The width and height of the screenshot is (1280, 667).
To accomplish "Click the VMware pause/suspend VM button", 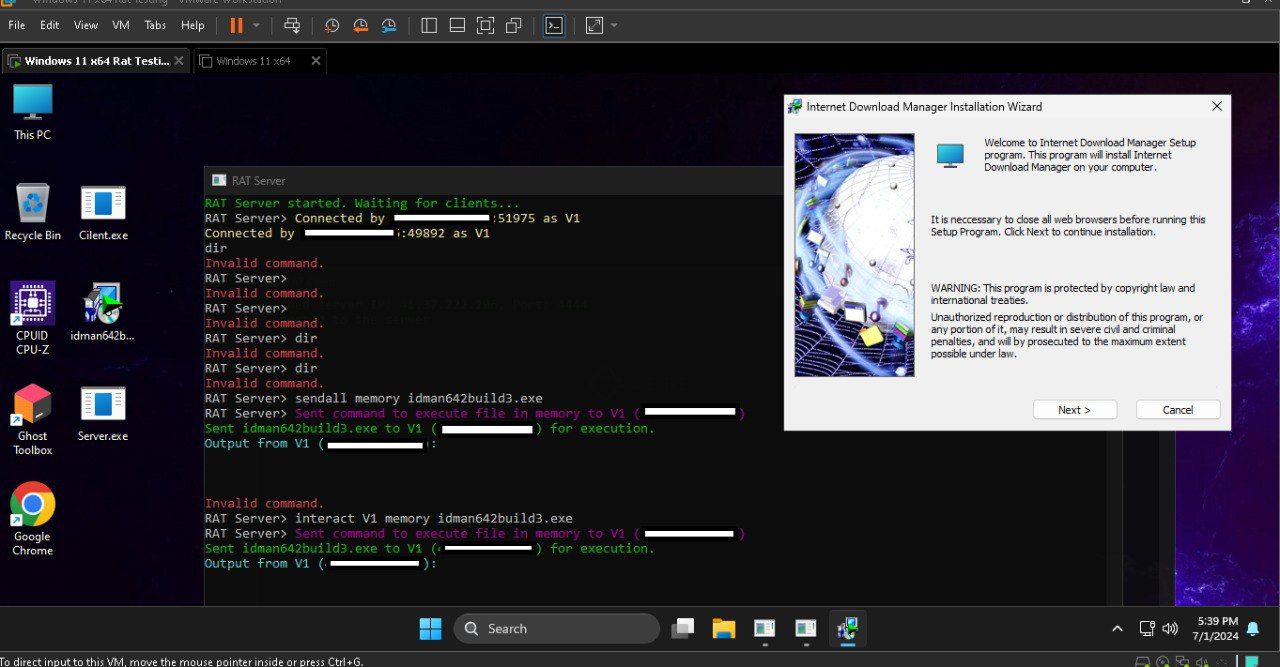I will (236, 25).
